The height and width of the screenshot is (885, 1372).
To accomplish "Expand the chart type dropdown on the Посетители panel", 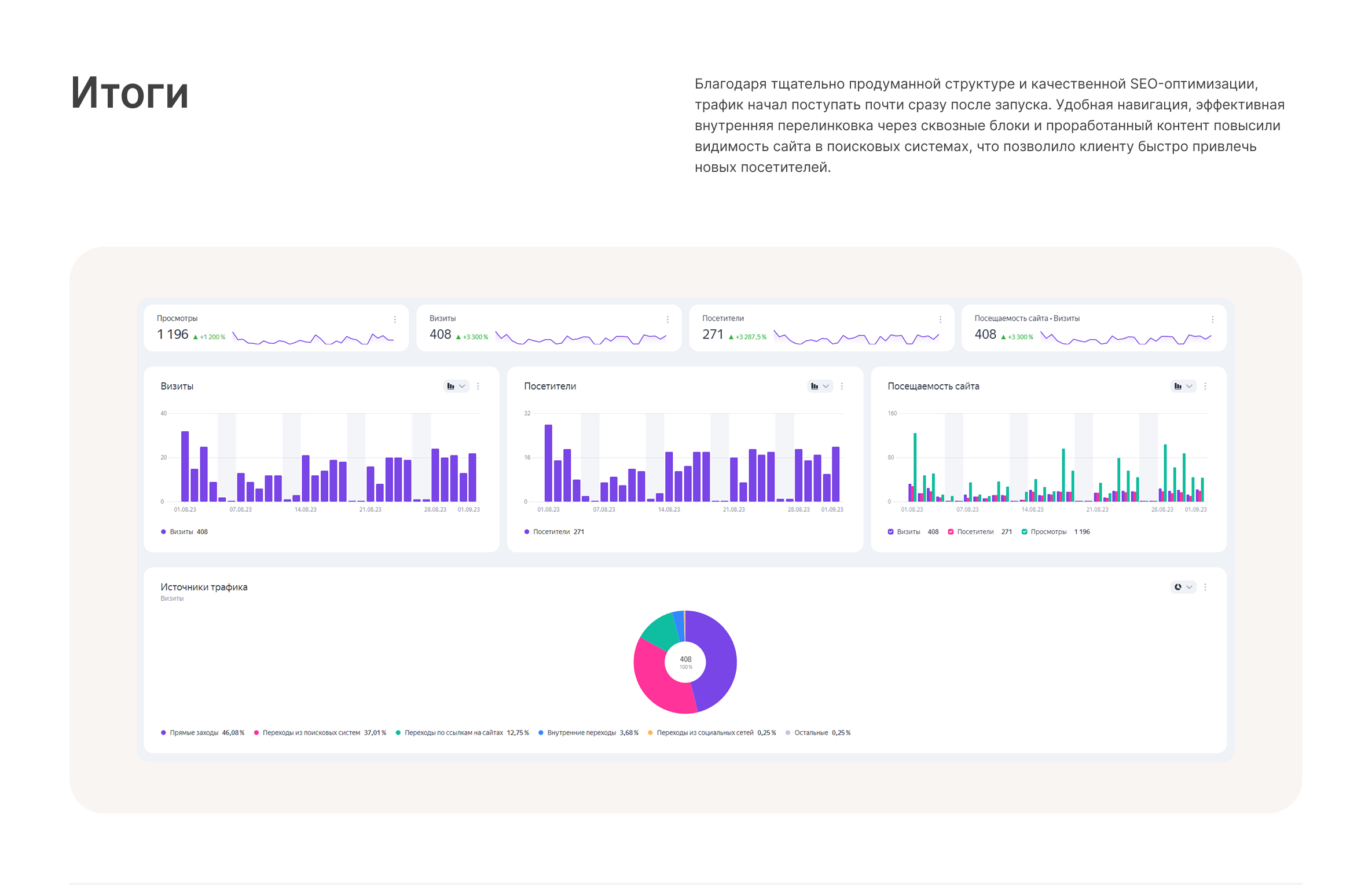I will click(x=819, y=386).
